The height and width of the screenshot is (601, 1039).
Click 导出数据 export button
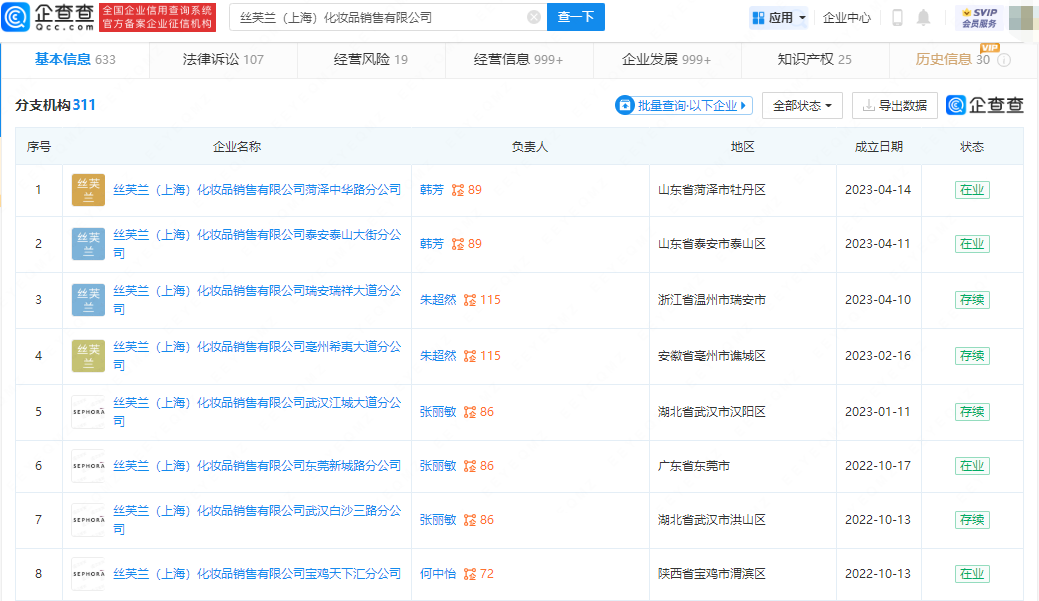click(895, 105)
